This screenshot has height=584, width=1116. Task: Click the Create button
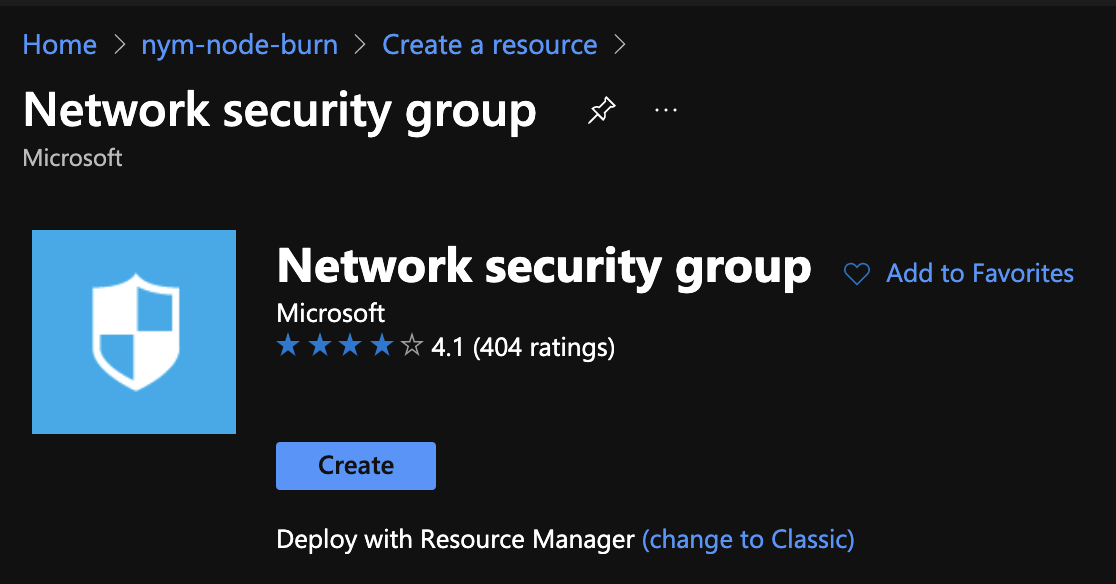pyautogui.click(x=355, y=465)
